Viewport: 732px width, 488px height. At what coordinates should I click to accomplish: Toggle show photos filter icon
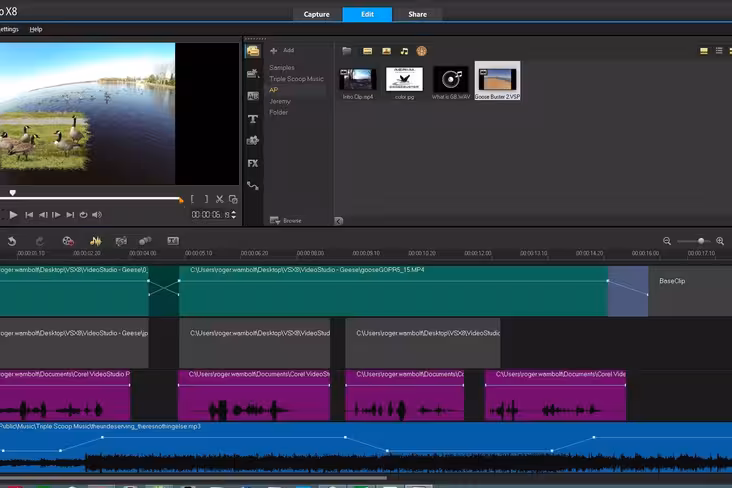386,51
